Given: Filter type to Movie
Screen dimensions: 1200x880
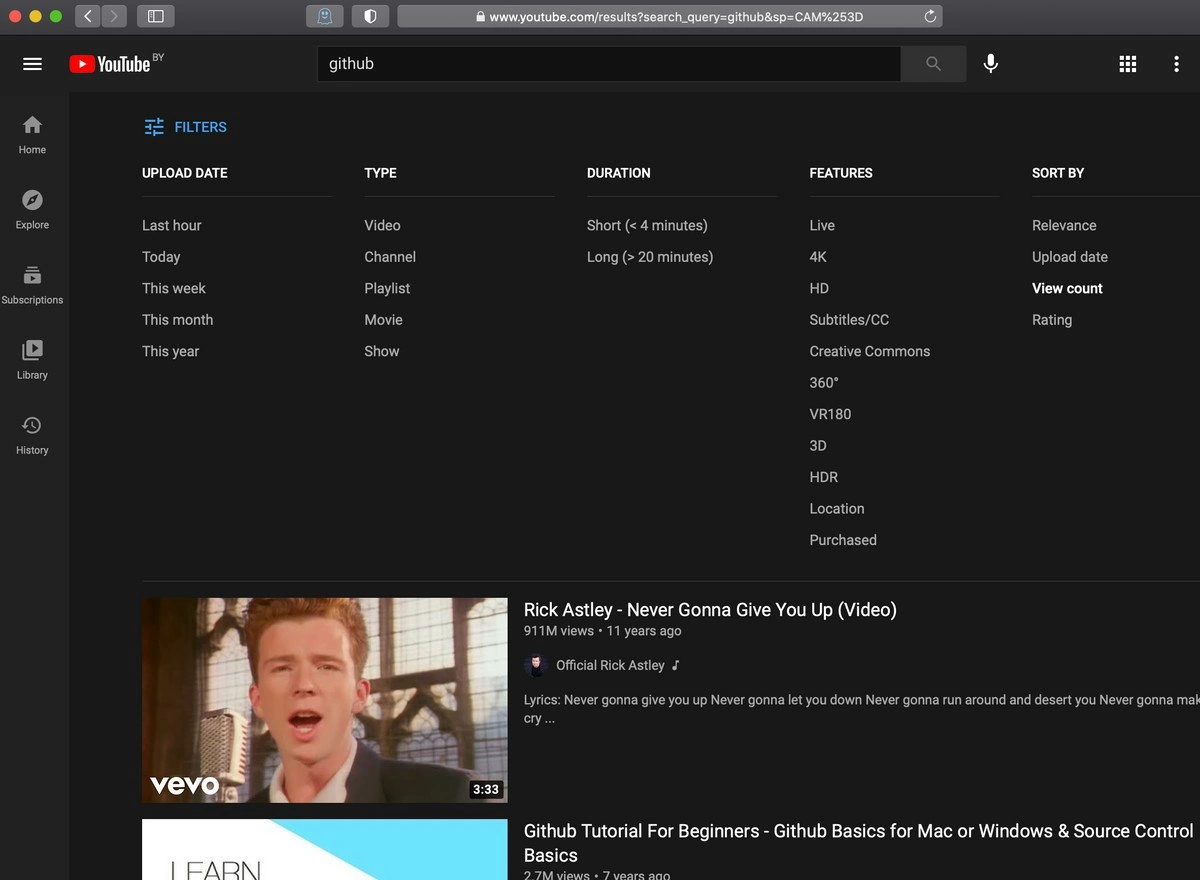Looking at the screenshot, I should [384, 320].
